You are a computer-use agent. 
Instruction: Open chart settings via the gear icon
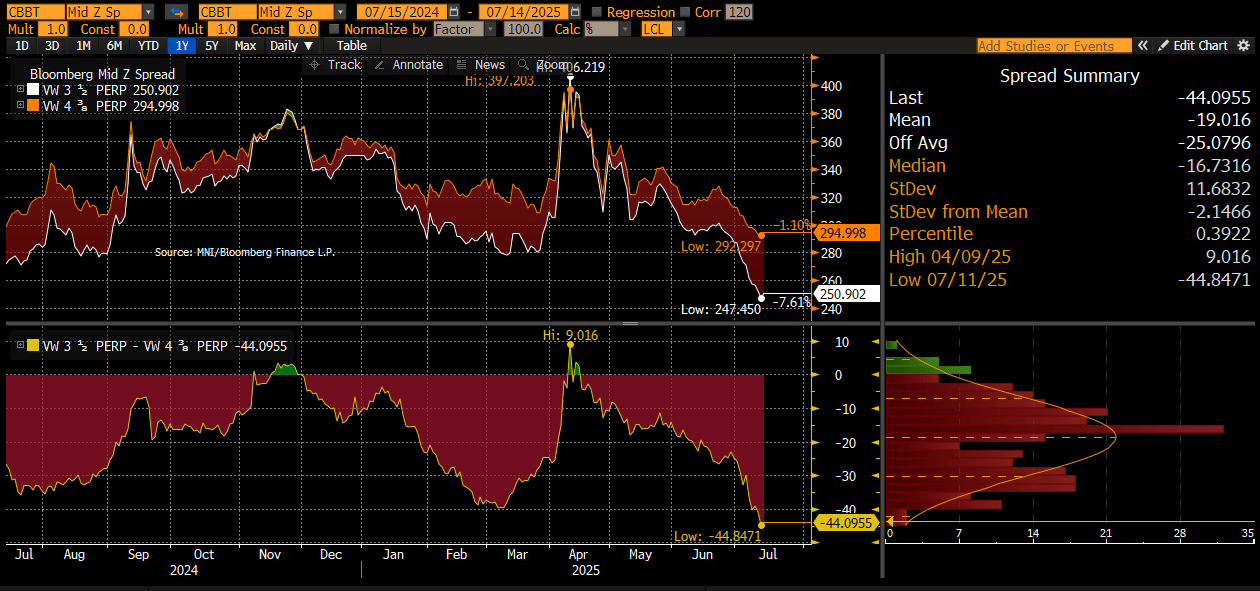pyautogui.click(x=1242, y=45)
